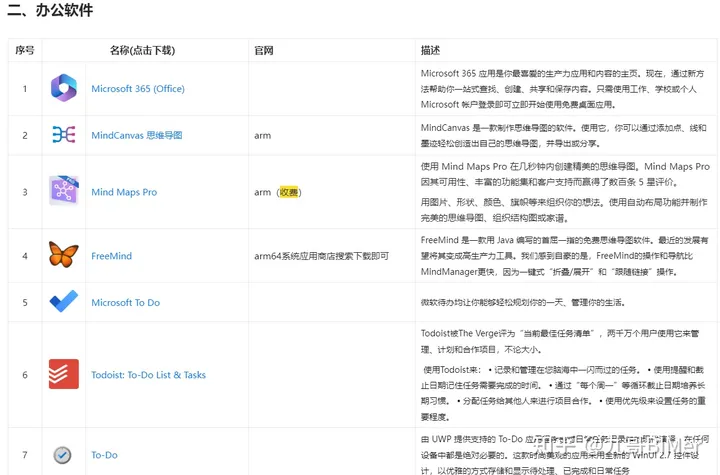Click the 官网 column header
Viewport: 720px width, 475px height.
click(x=264, y=50)
